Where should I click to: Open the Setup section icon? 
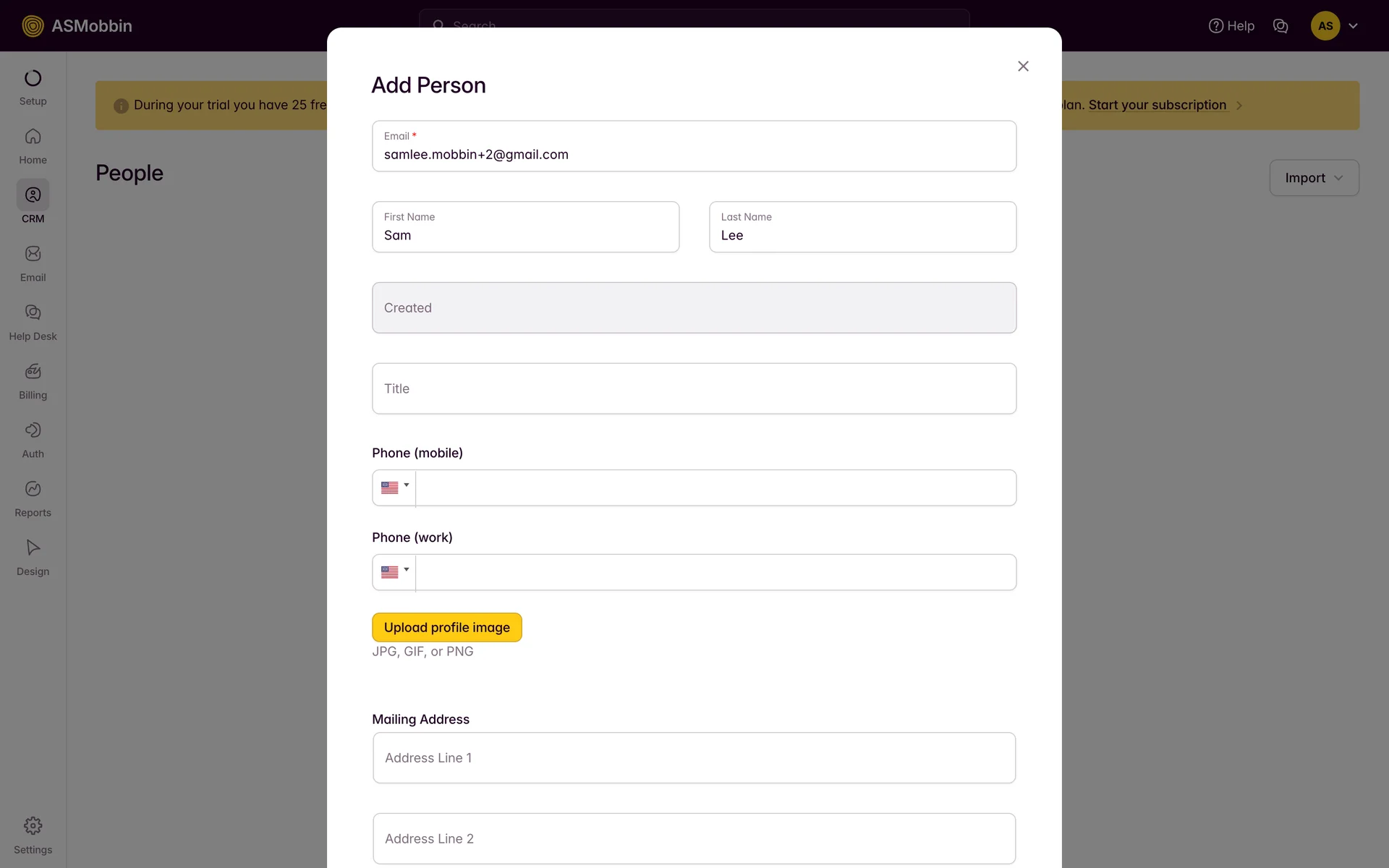(x=33, y=78)
